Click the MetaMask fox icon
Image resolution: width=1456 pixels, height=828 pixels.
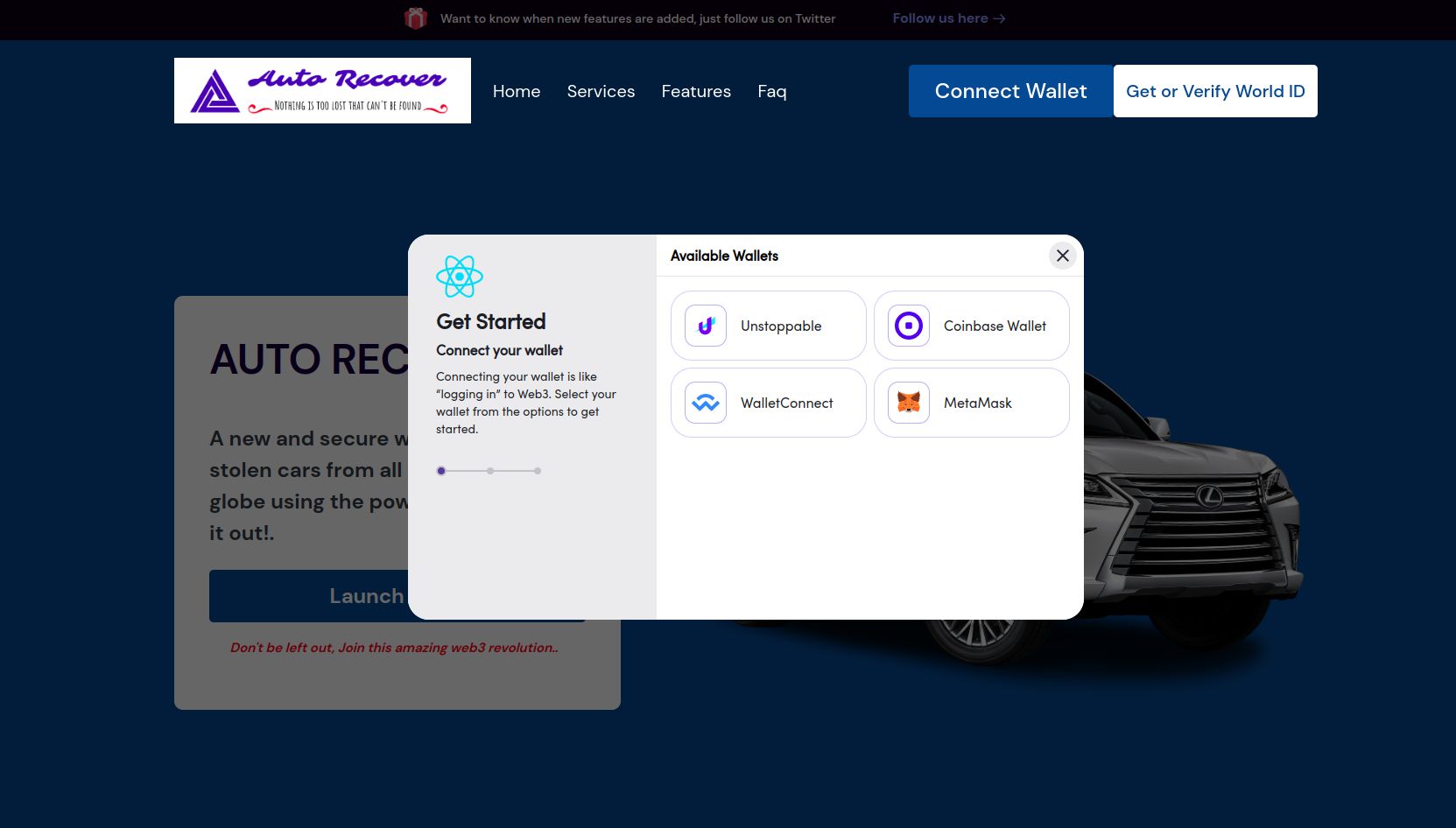[x=909, y=403]
